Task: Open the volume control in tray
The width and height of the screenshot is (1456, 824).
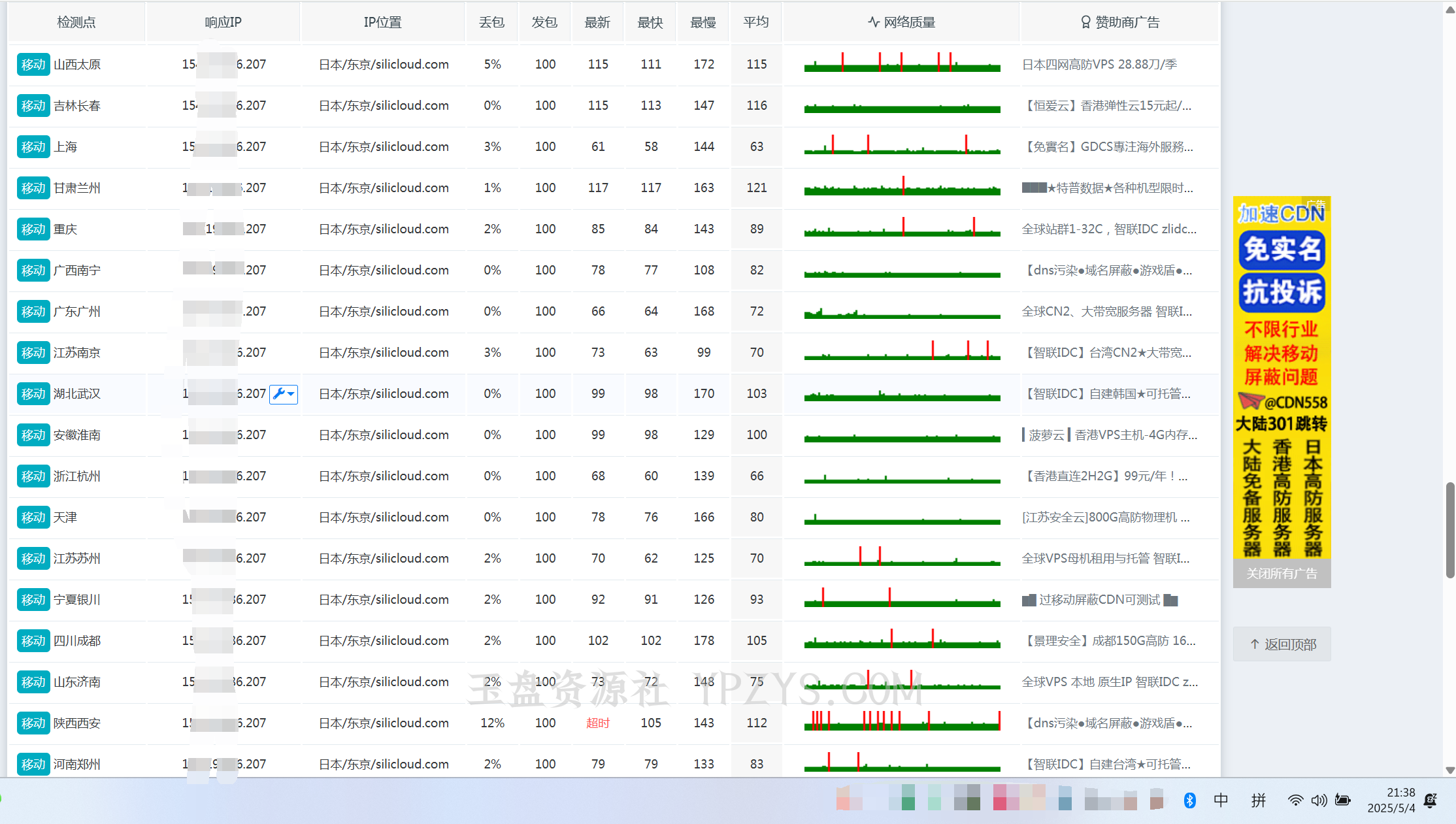Action: [x=1319, y=800]
